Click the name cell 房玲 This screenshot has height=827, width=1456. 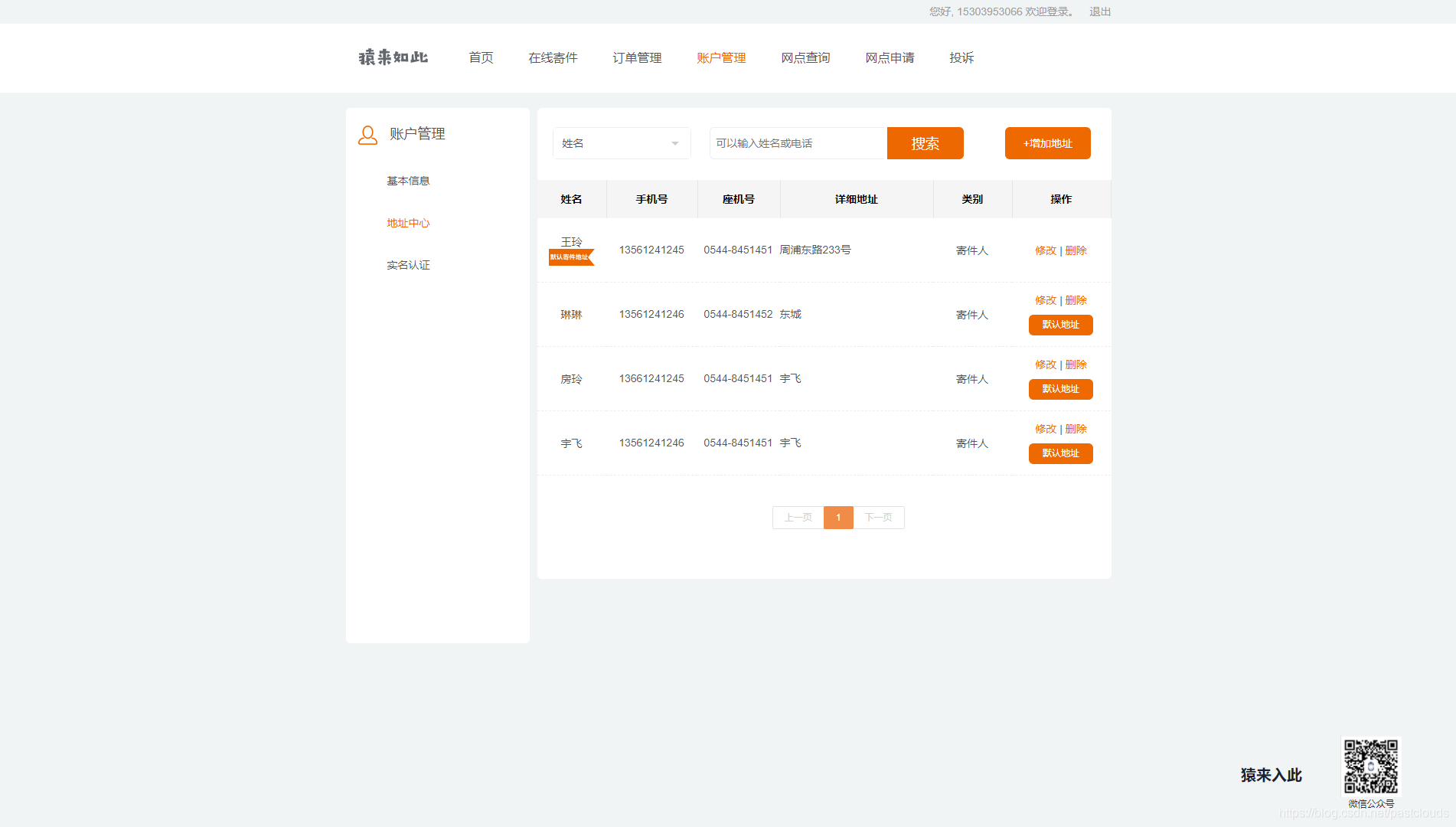tap(571, 379)
